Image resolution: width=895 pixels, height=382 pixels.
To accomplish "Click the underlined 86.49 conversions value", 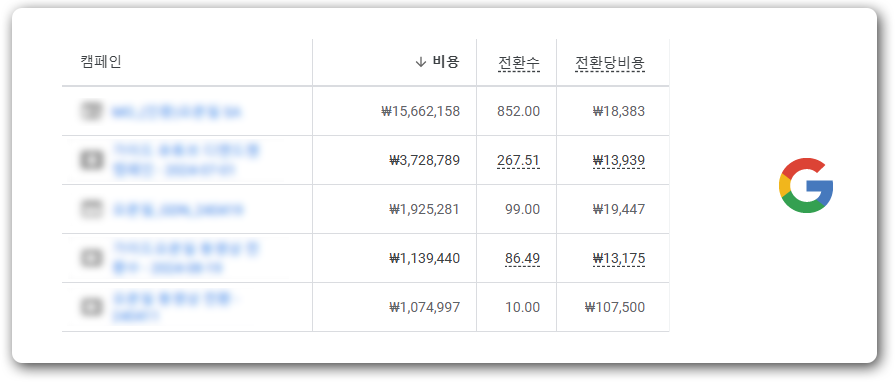I will click(522, 259).
